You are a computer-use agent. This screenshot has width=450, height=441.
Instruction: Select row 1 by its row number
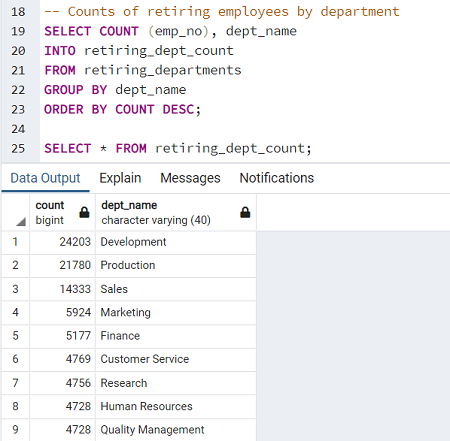point(15,242)
